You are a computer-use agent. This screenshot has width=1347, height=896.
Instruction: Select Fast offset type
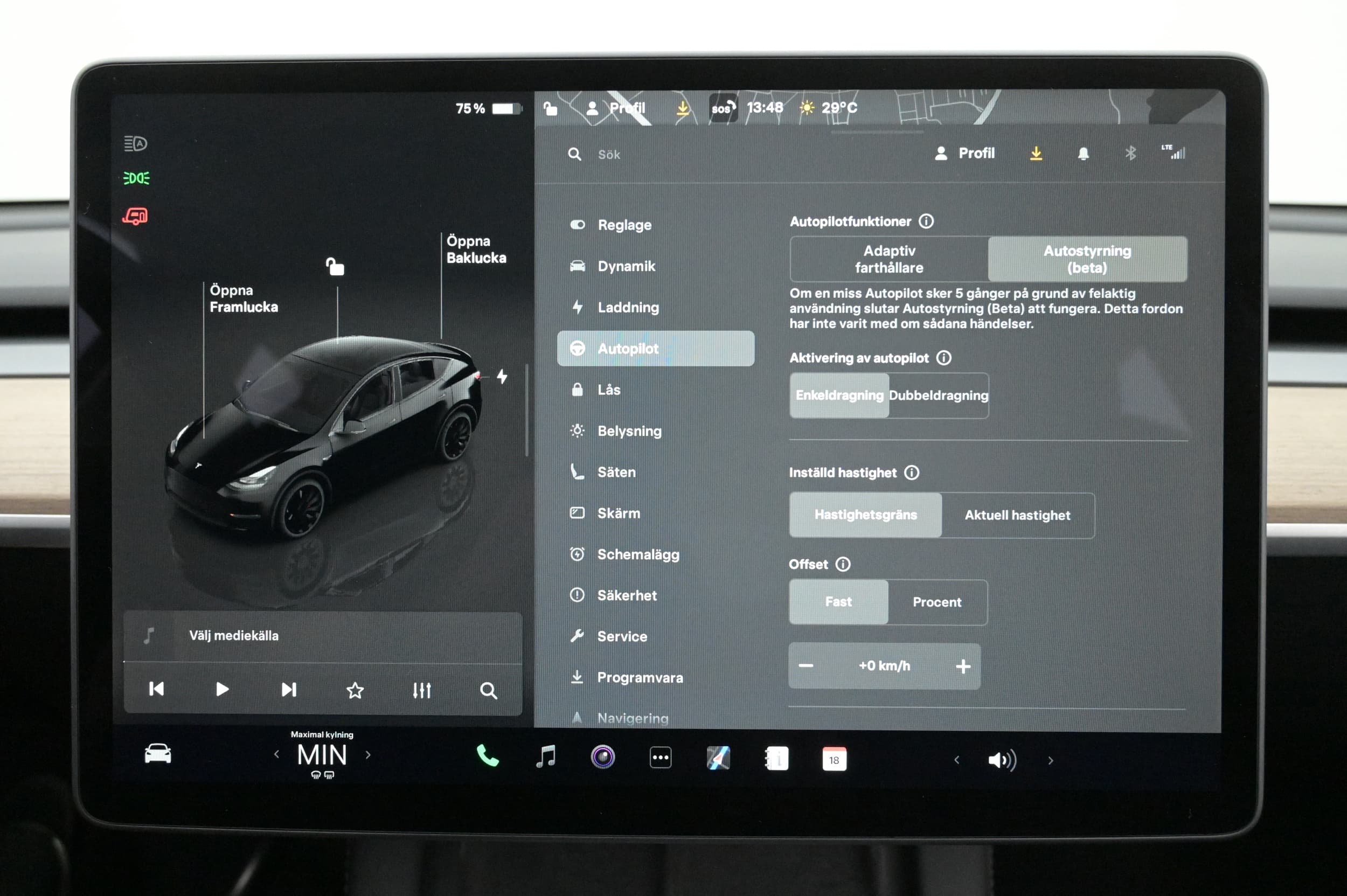click(838, 602)
